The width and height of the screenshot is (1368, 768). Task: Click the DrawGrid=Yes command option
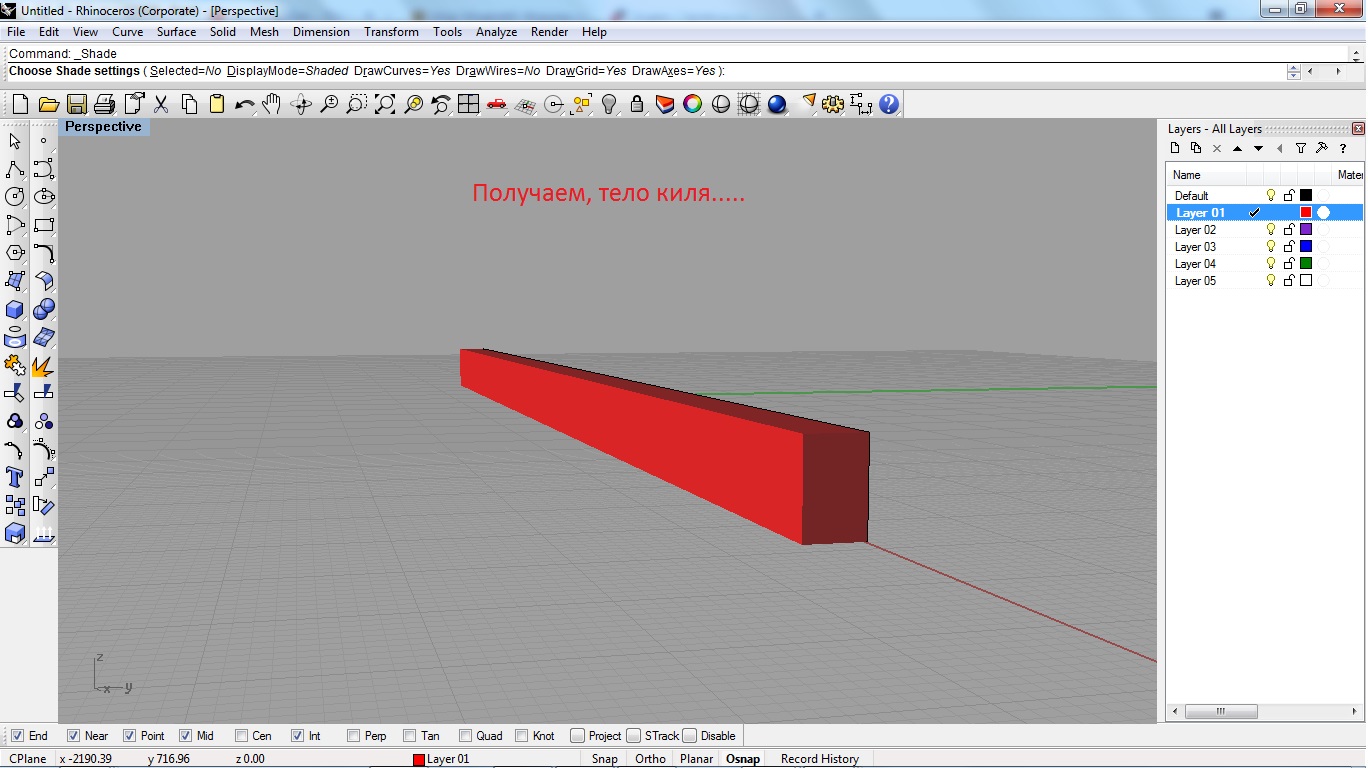[586, 71]
